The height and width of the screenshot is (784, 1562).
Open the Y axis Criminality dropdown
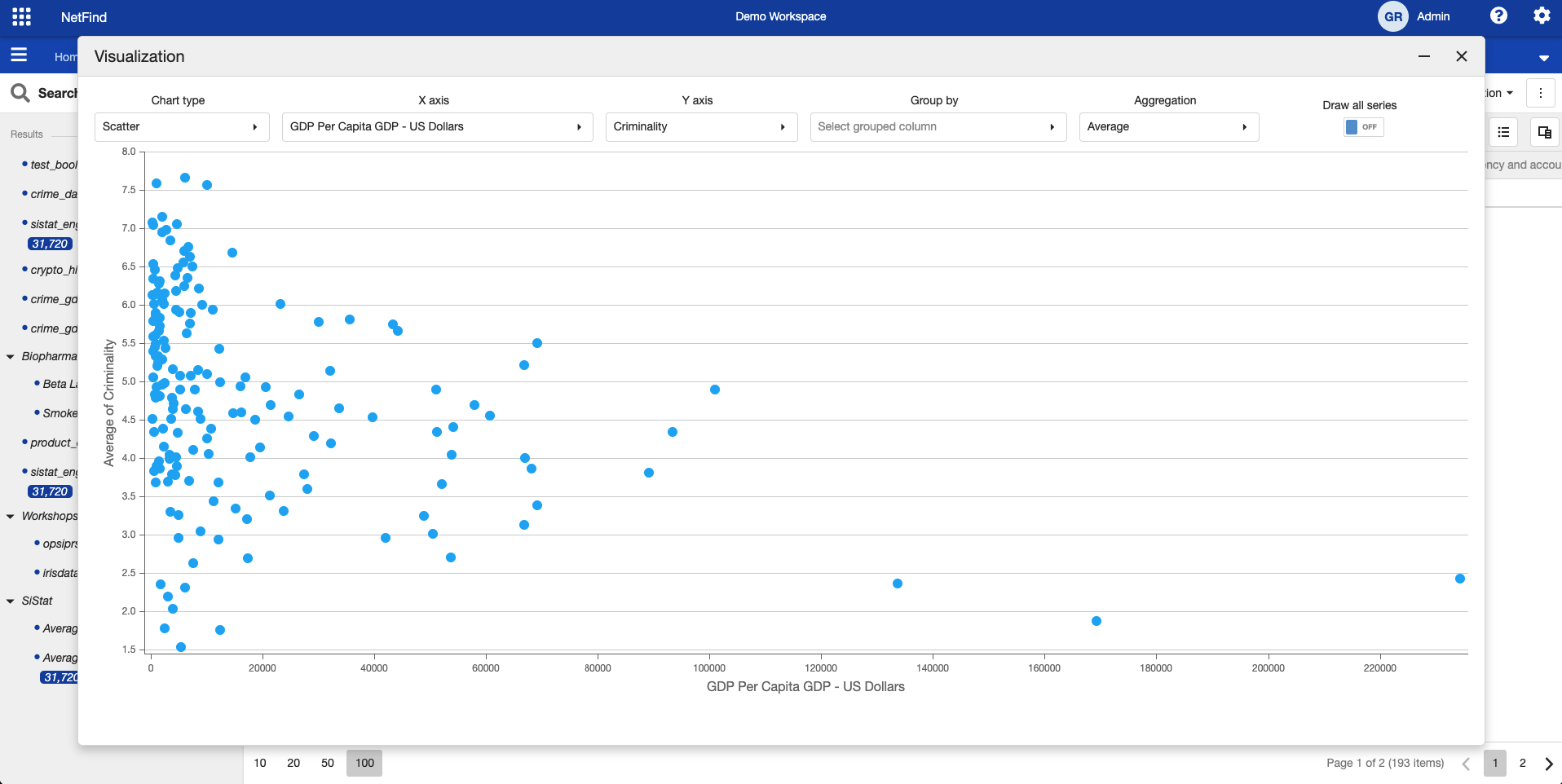701,127
